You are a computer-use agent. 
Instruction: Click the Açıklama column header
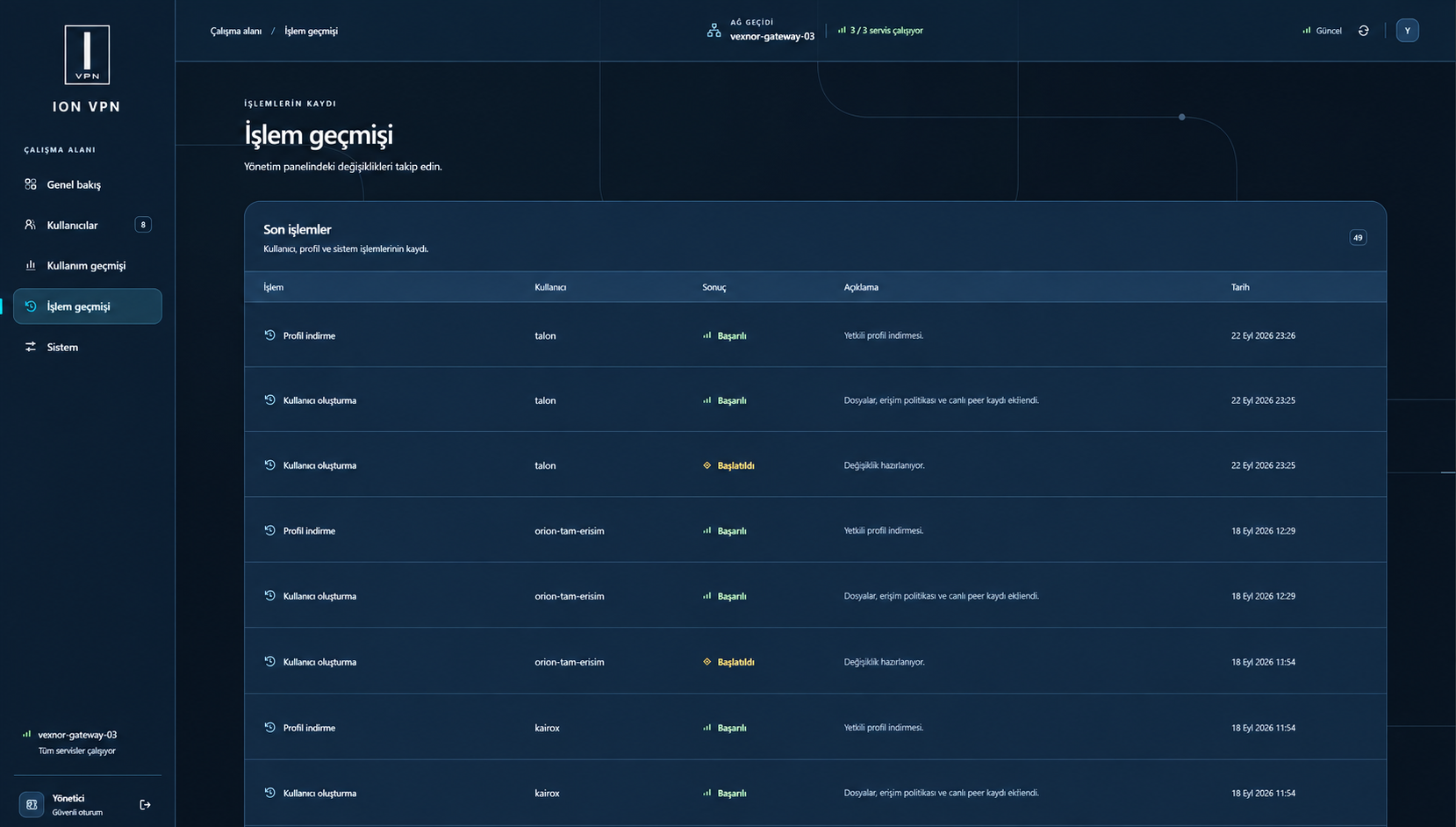click(x=861, y=287)
